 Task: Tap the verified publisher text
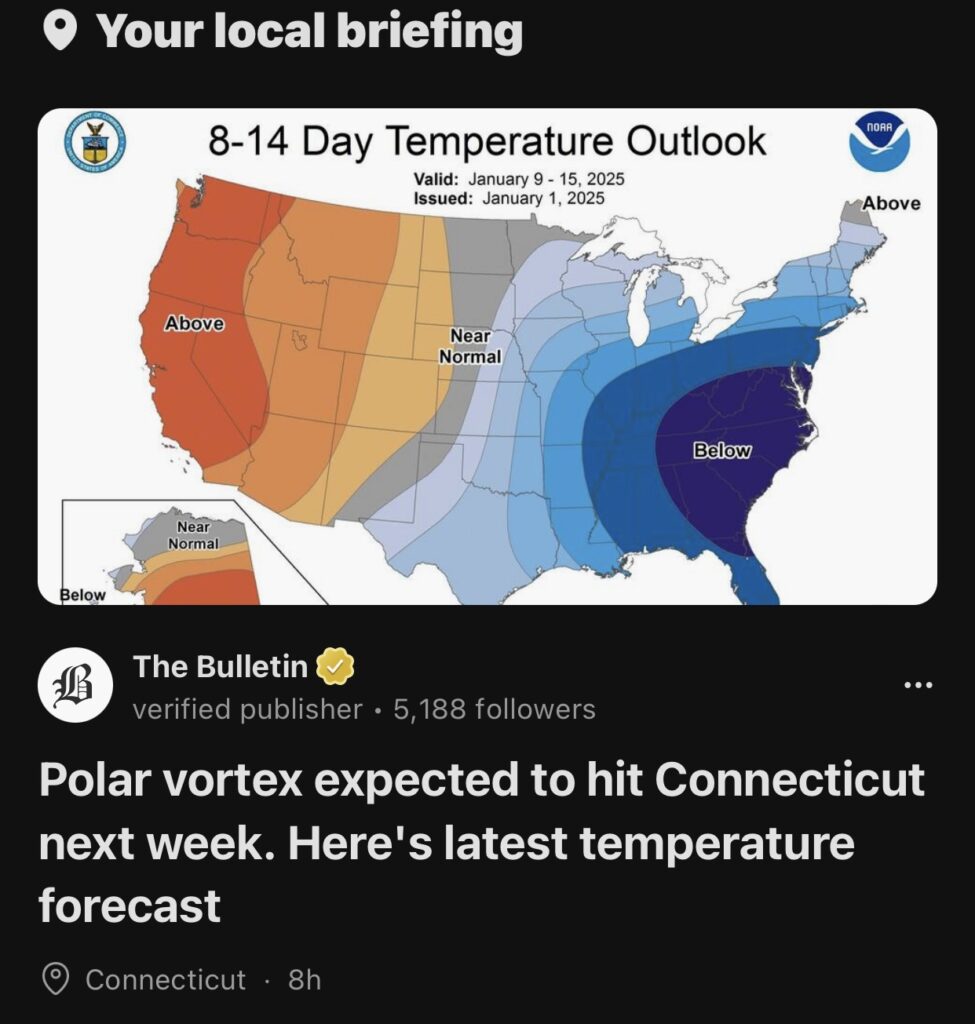[247, 710]
